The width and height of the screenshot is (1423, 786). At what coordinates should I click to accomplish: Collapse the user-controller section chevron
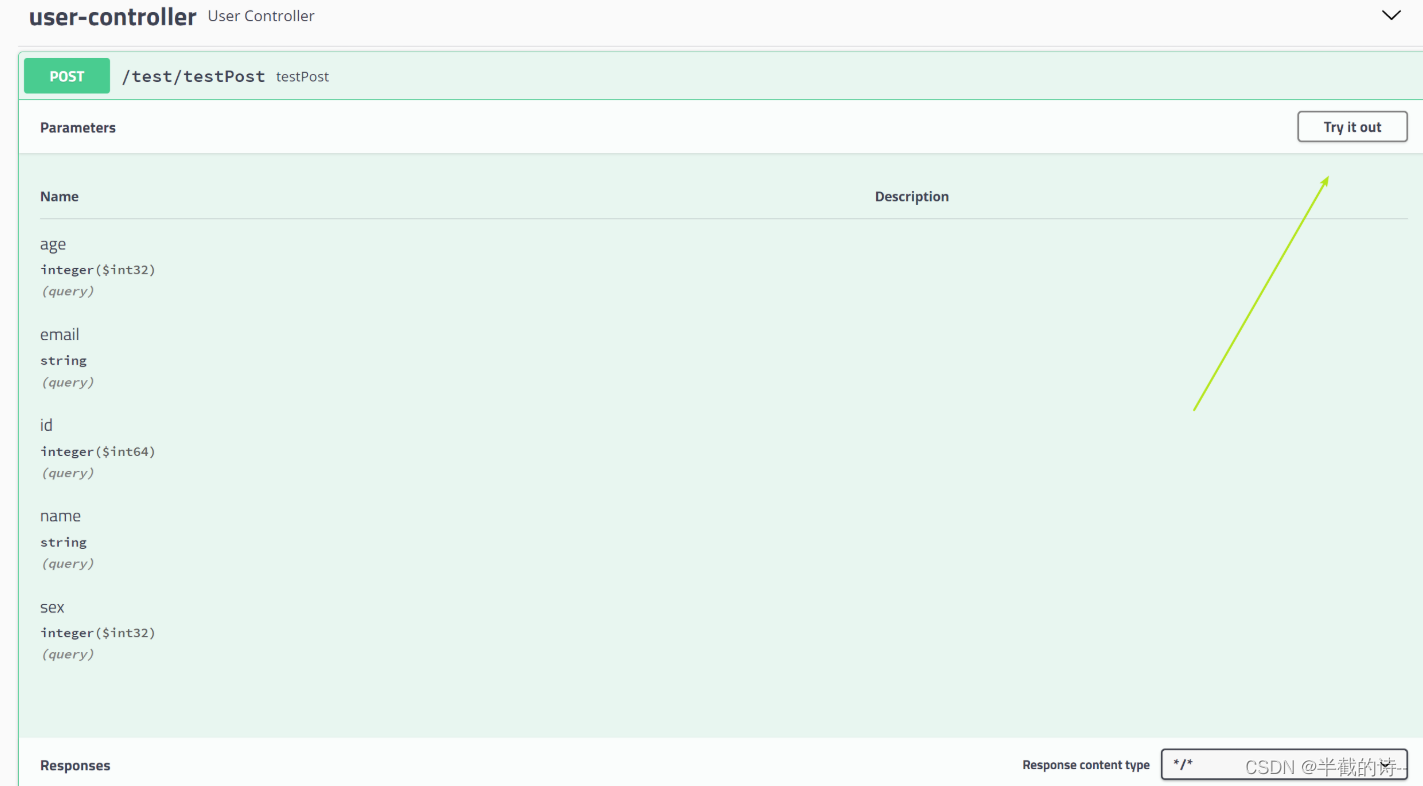click(1391, 15)
